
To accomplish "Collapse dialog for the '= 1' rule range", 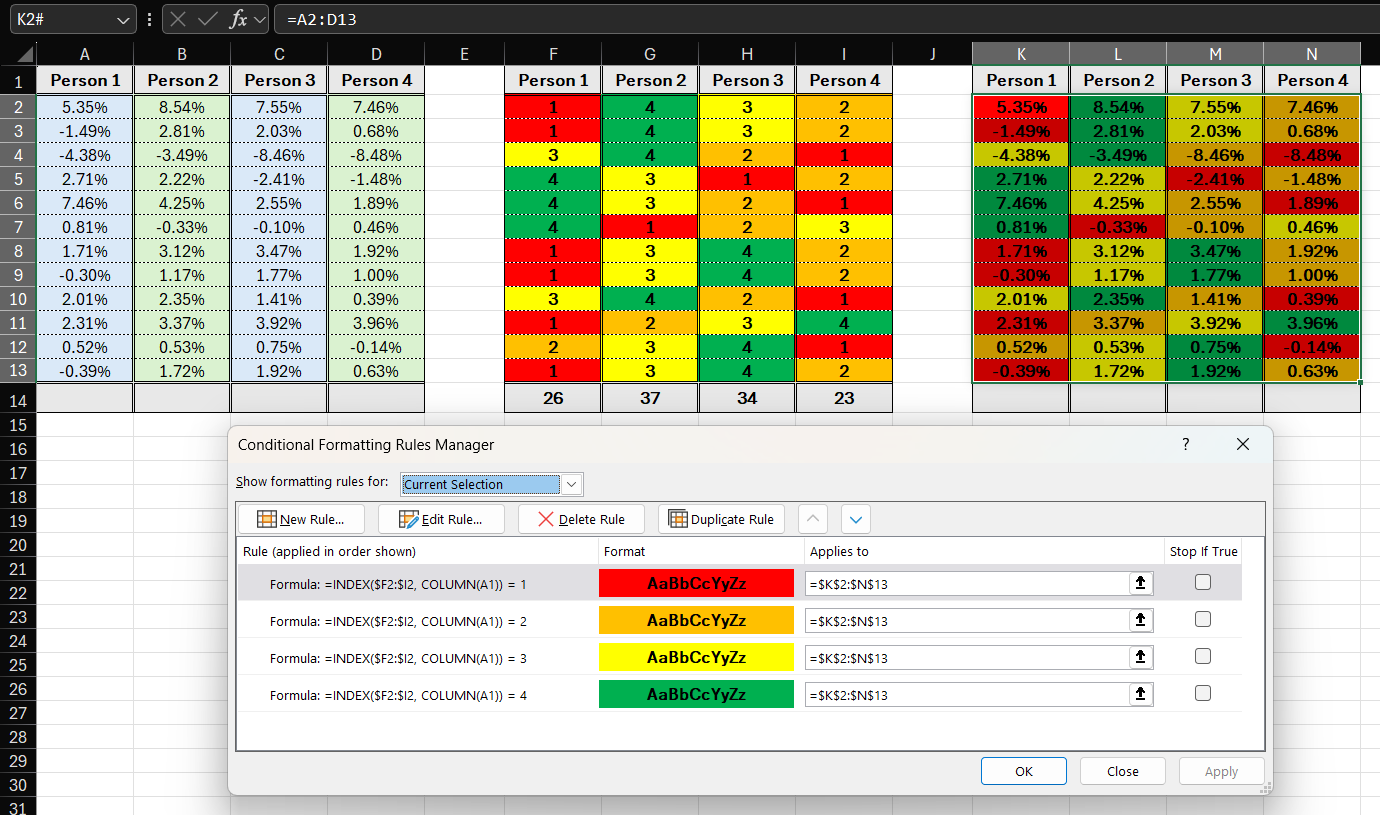I will 1140,584.
